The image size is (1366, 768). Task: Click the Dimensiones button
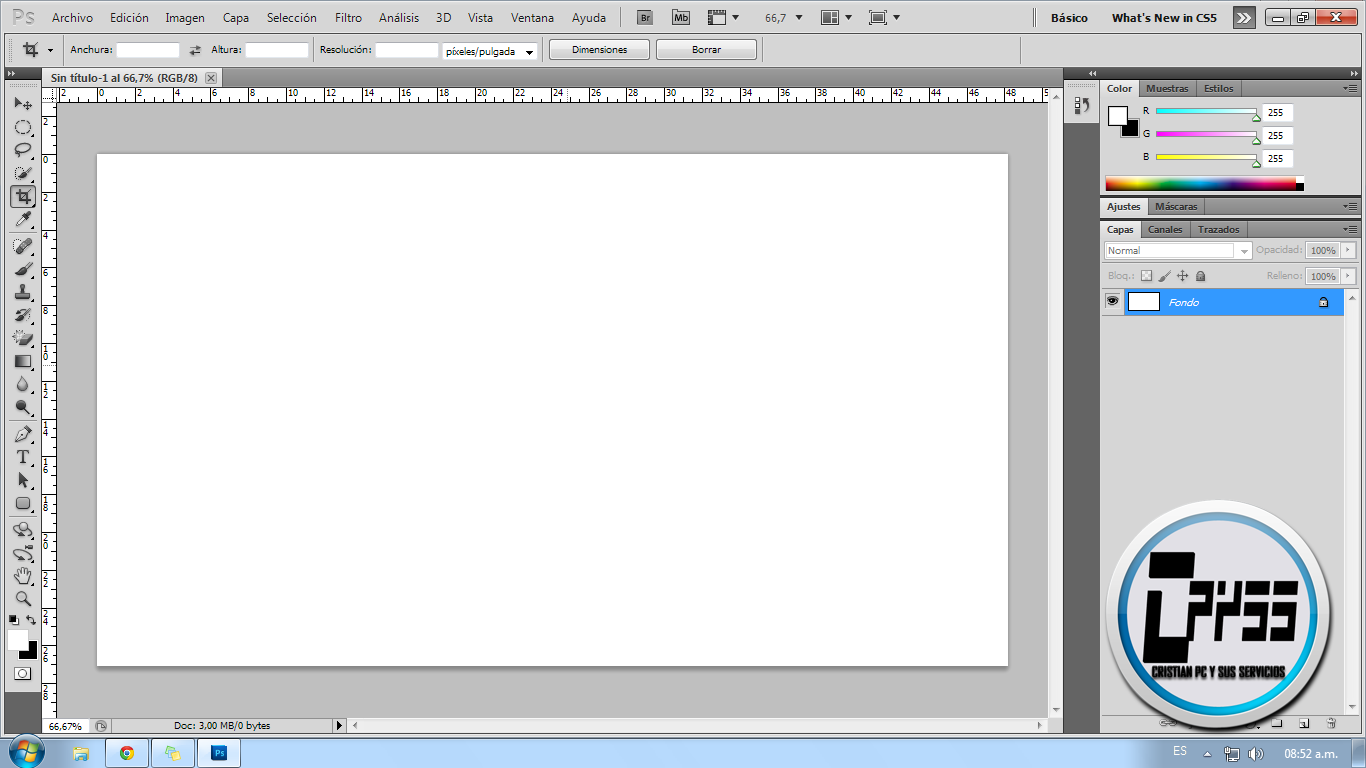pos(600,50)
